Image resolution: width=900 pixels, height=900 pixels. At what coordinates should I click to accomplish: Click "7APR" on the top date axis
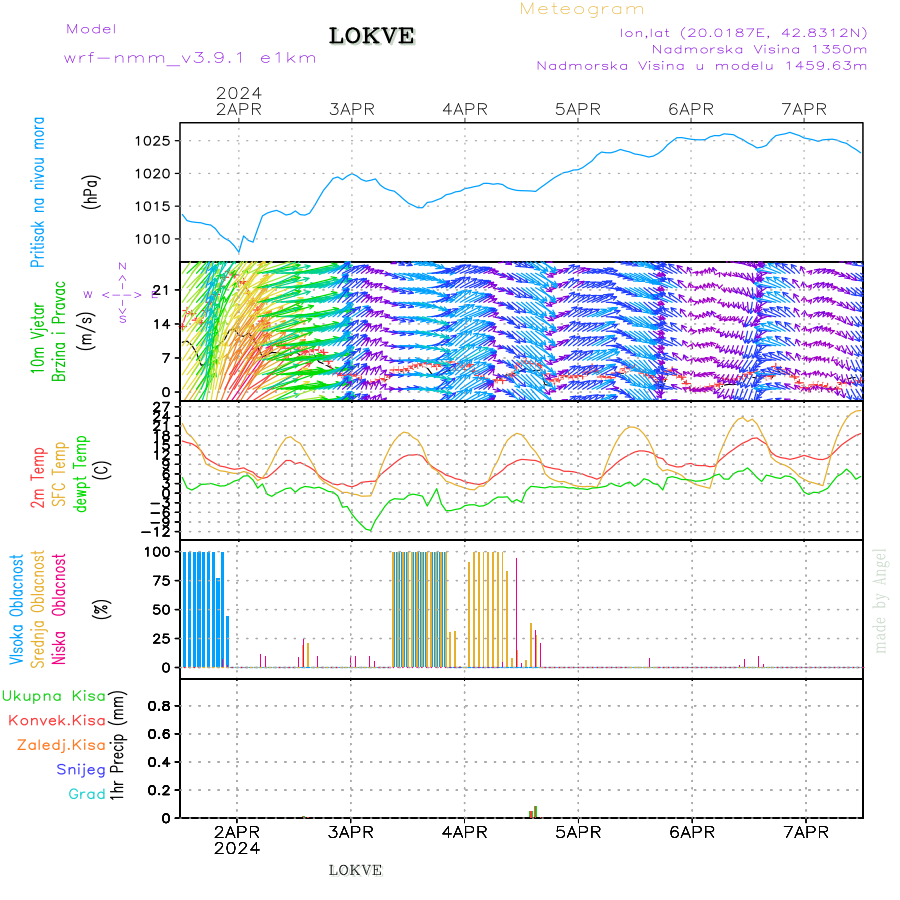[804, 109]
